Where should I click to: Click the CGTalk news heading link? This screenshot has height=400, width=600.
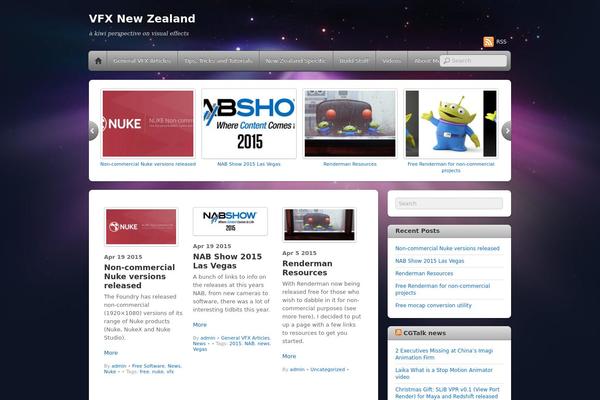(x=424, y=333)
